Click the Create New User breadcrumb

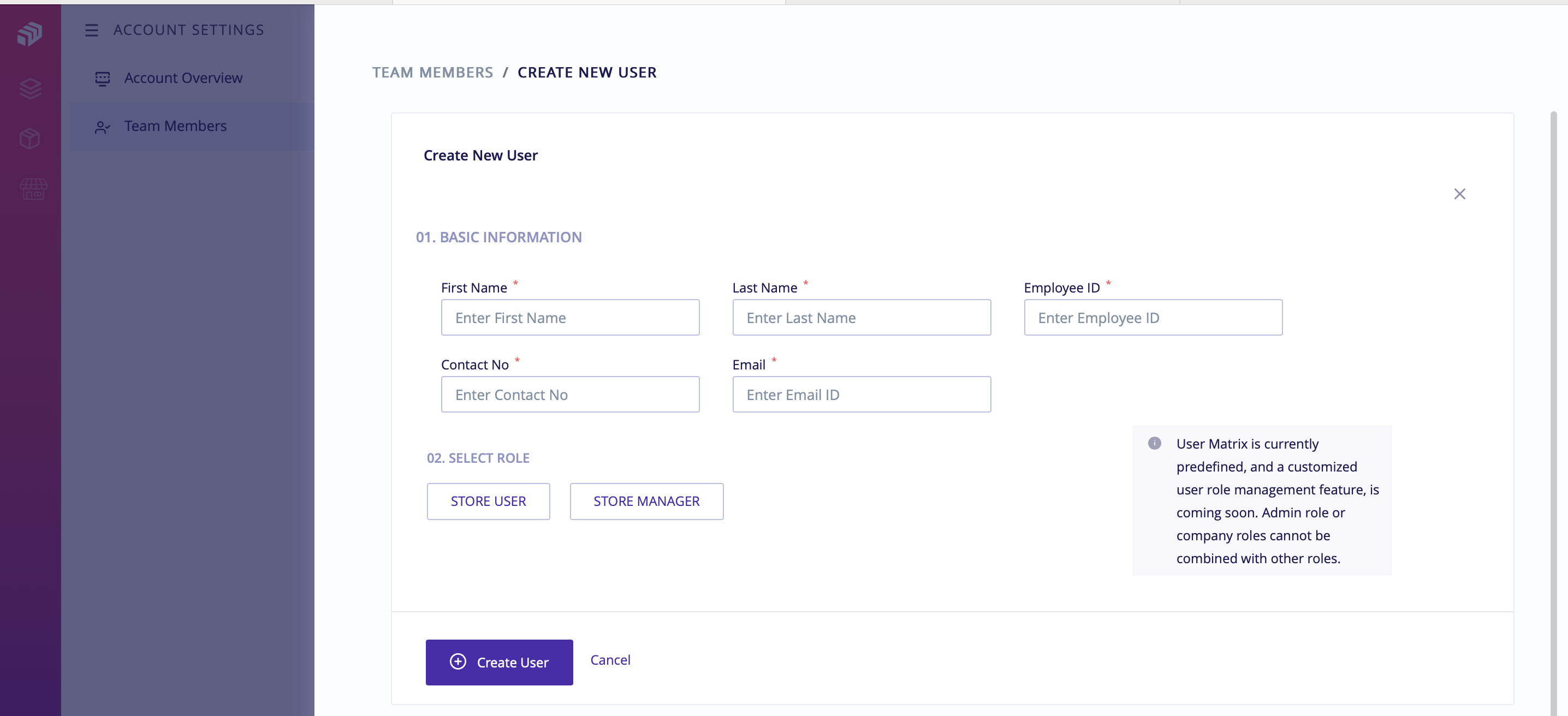(587, 73)
